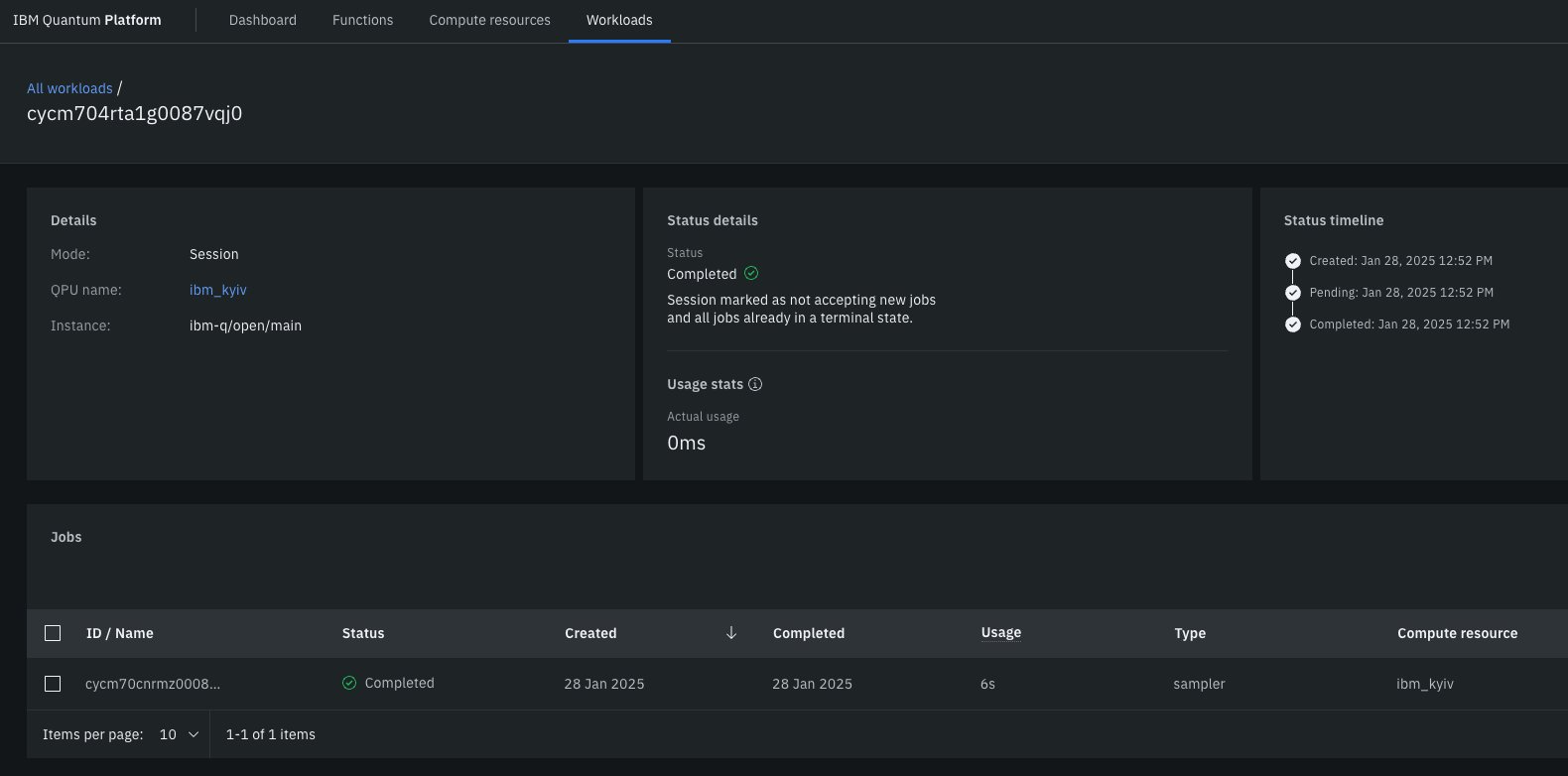Open the ibm_kyiv QPU link
1568x776 pixels.
[x=218, y=290]
